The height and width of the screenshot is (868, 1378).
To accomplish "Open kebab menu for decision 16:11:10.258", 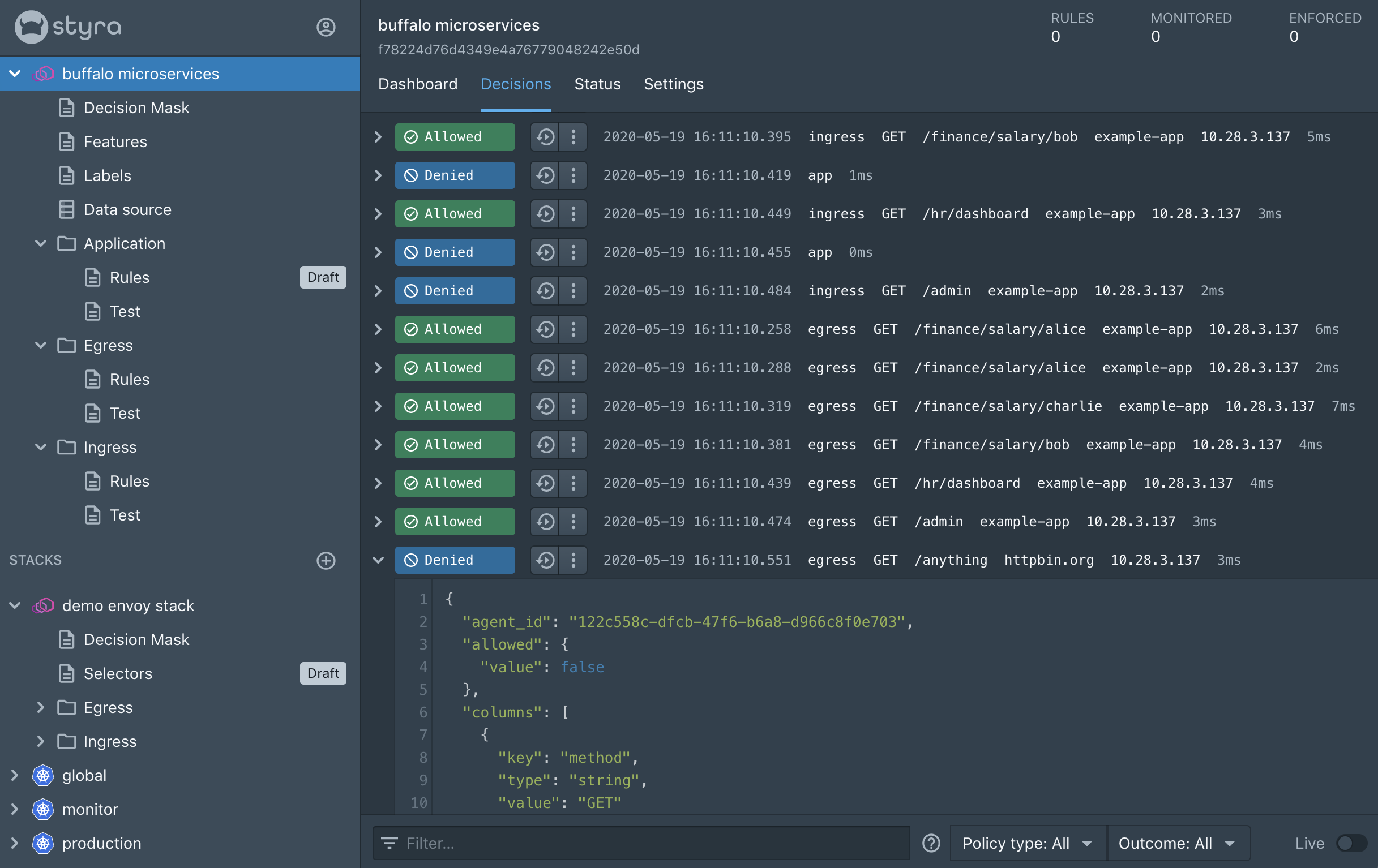I will point(573,329).
